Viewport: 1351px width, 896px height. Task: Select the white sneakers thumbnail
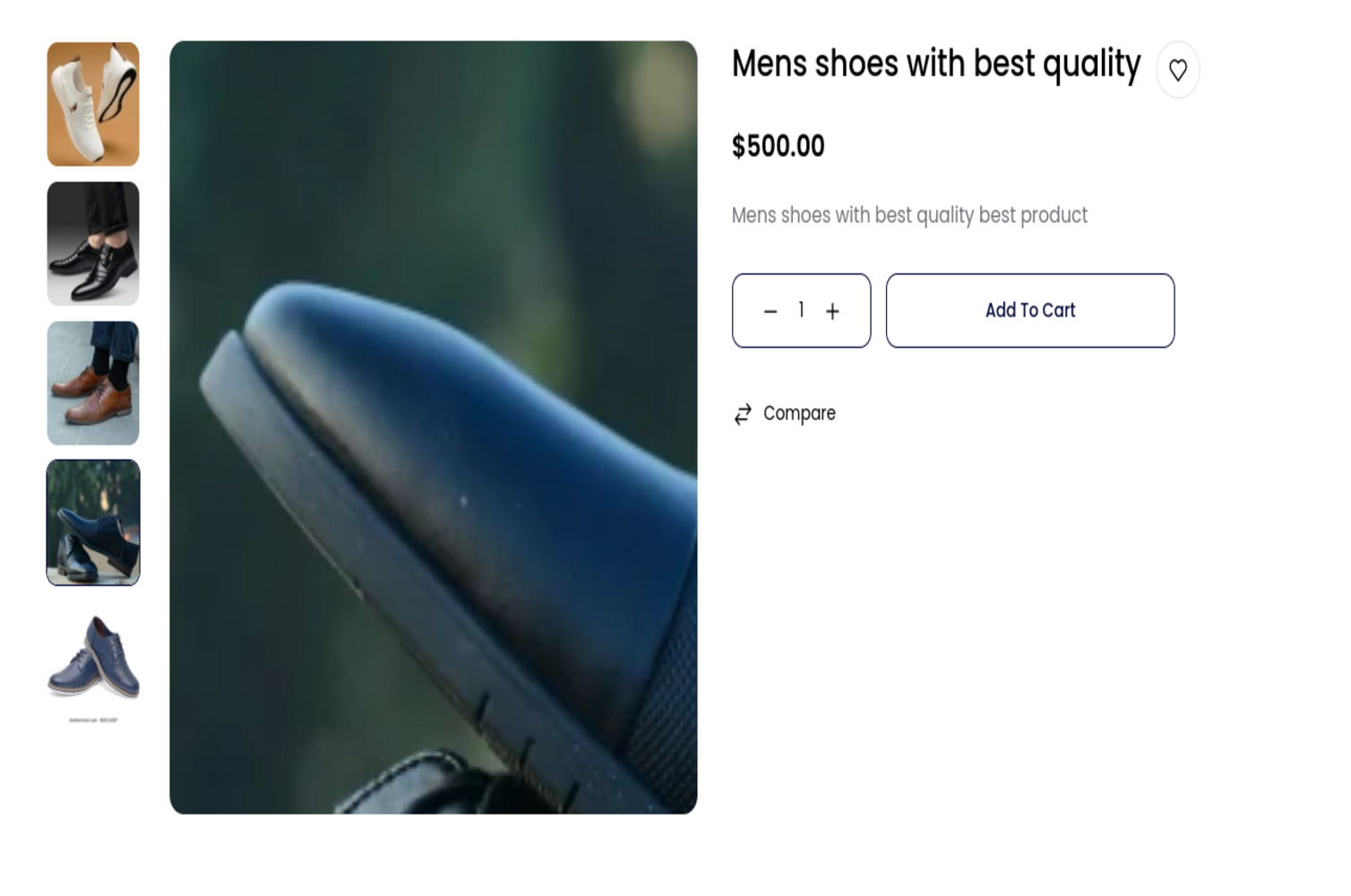pyautogui.click(x=93, y=104)
